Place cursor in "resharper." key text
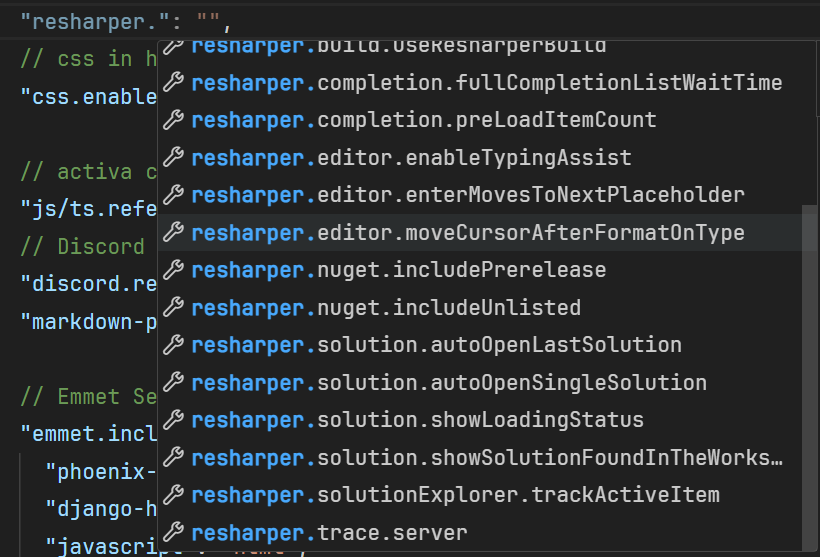This screenshot has height=557, width=820. 95,22
